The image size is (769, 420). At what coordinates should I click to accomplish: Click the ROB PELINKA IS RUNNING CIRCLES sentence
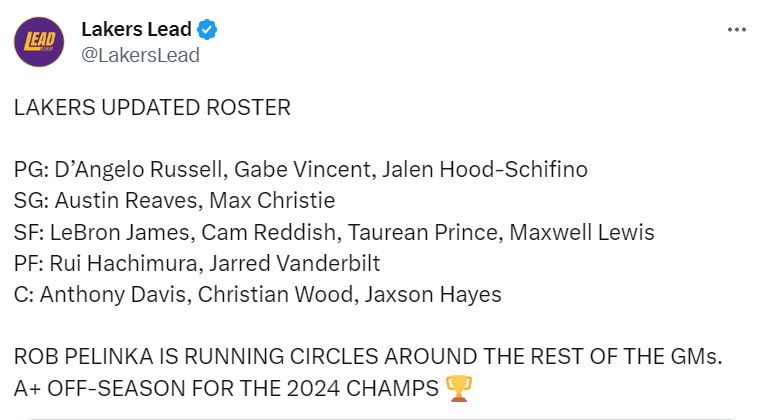[x=368, y=357]
